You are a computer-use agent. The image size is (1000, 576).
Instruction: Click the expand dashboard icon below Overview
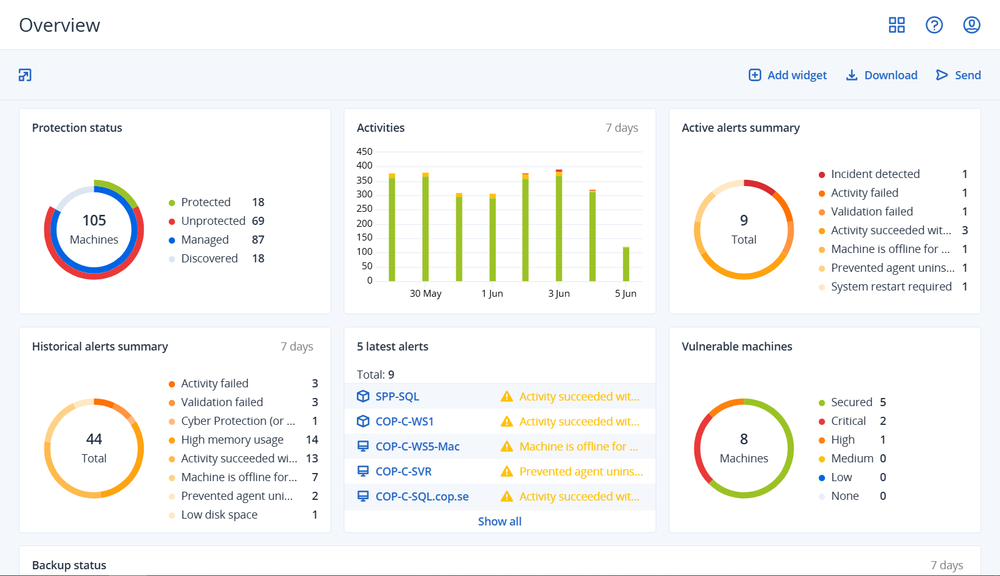[25, 75]
